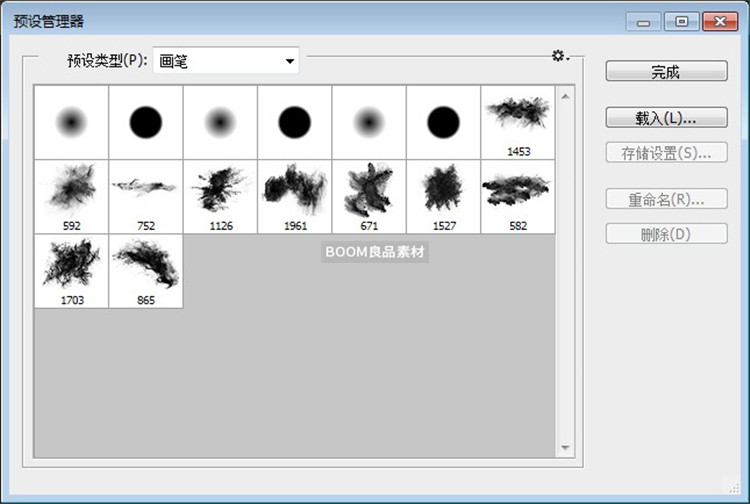Screen dimensions: 750x504
Task: Click the 完成 (Done) button
Action: coord(666,71)
